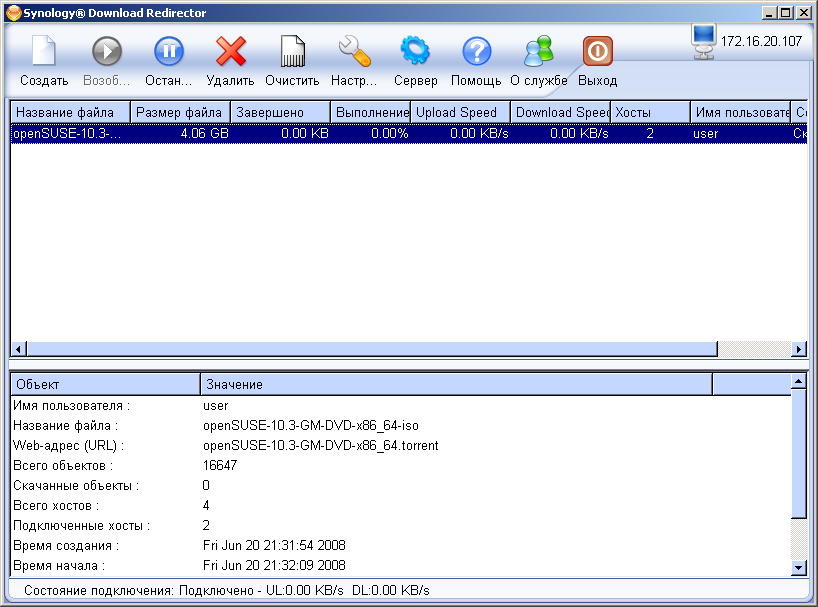Click the user cell in the task row
818x607 pixels.
705,133
